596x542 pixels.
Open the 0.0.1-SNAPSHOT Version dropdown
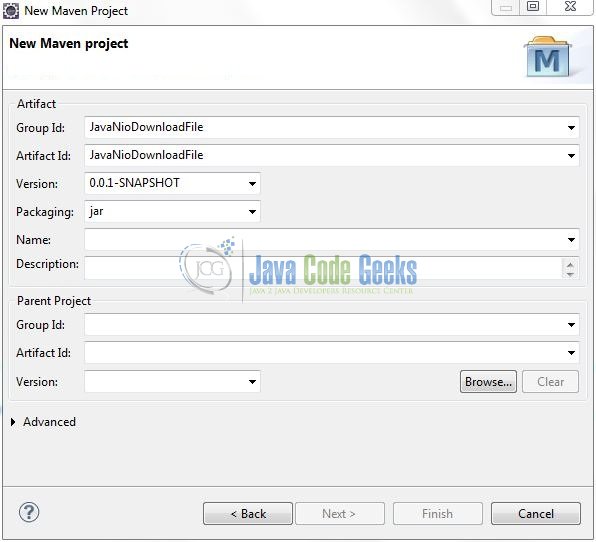pos(252,184)
